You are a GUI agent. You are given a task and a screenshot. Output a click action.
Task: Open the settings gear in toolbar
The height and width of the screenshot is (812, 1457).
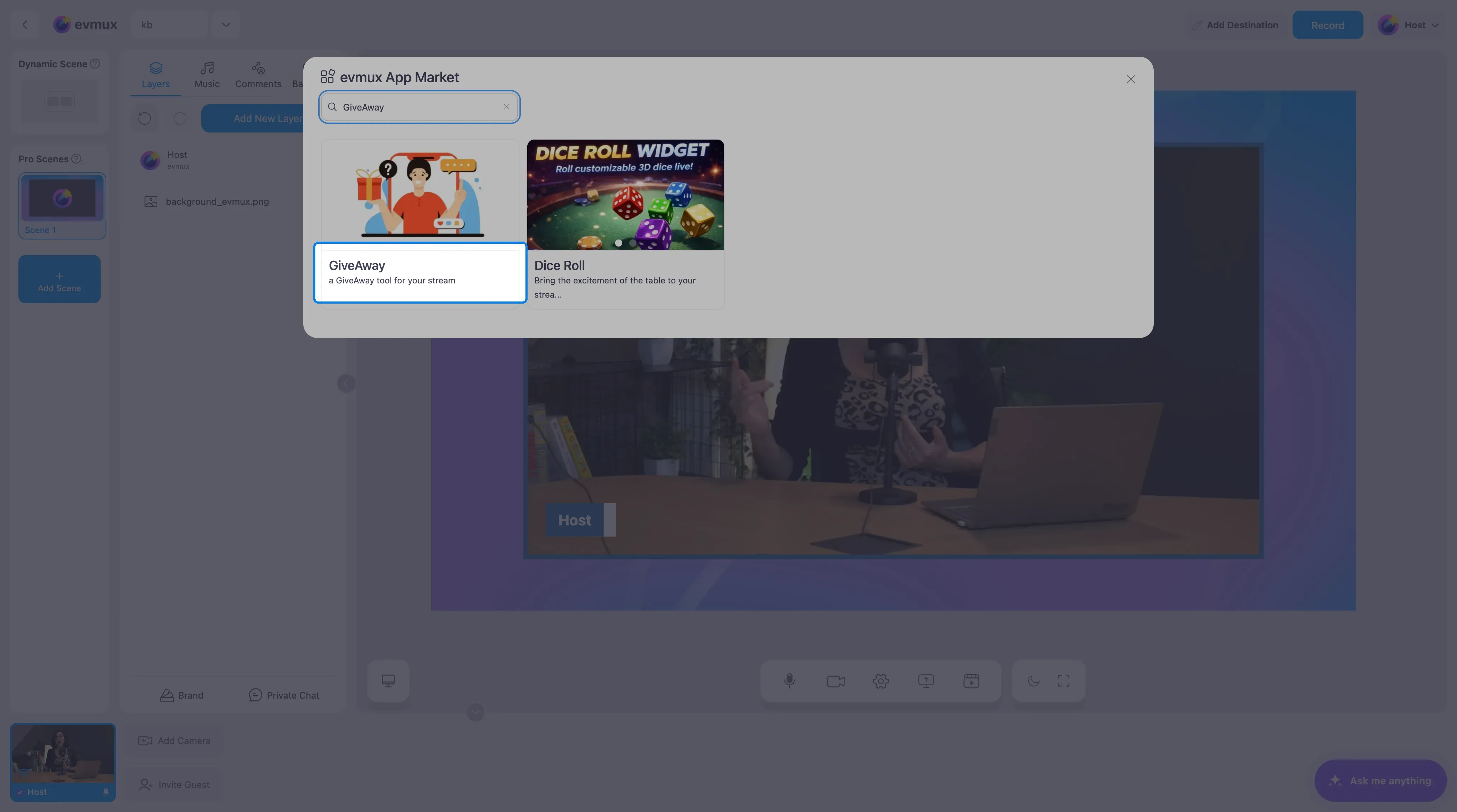pos(881,681)
